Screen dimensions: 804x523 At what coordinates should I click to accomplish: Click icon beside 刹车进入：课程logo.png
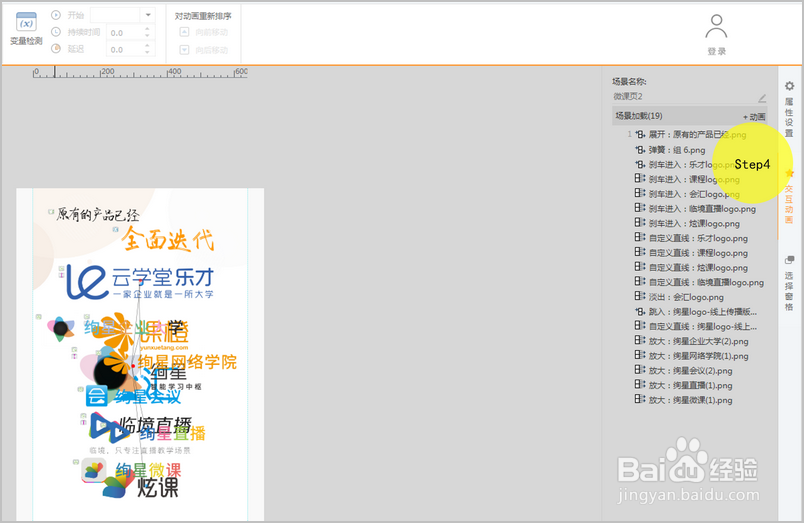(x=640, y=179)
